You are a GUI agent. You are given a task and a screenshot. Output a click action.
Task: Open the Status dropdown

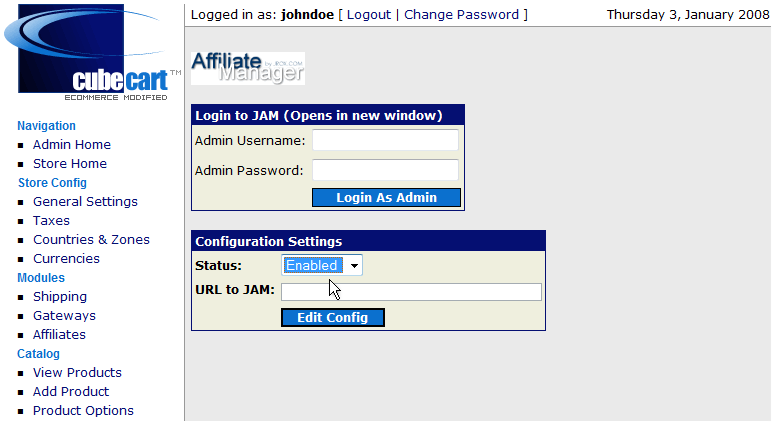323,265
